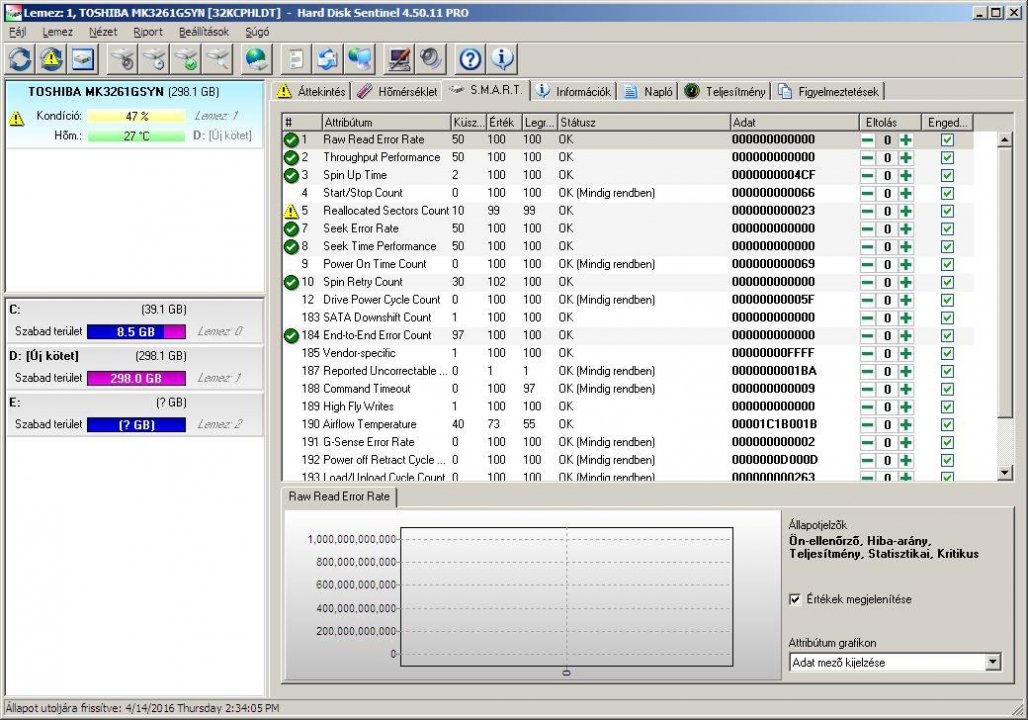Image resolution: width=1028 pixels, height=720 pixels.
Task: Switch to the Áttekintés tab
Action: [311, 91]
